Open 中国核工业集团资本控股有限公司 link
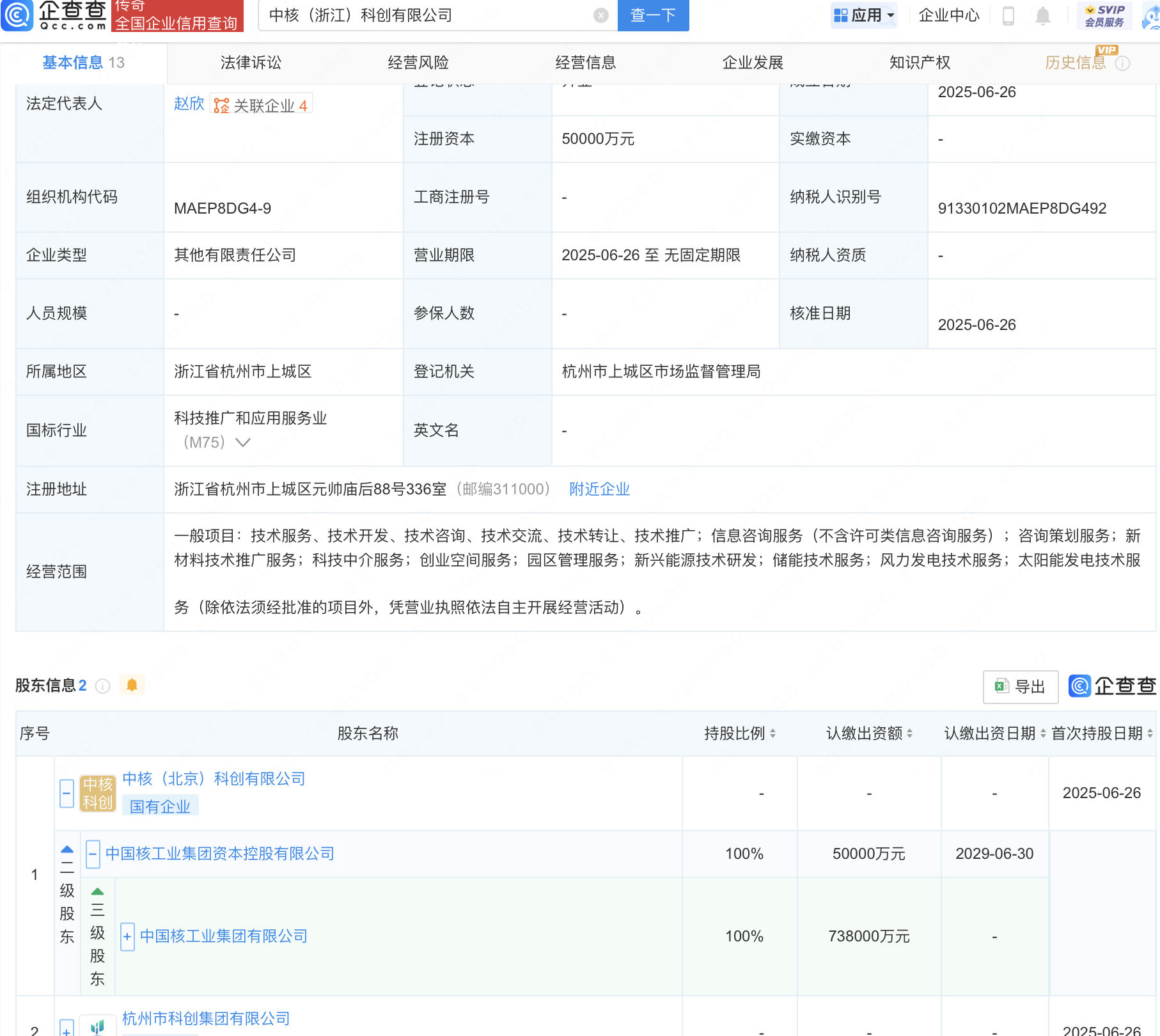 tap(220, 854)
